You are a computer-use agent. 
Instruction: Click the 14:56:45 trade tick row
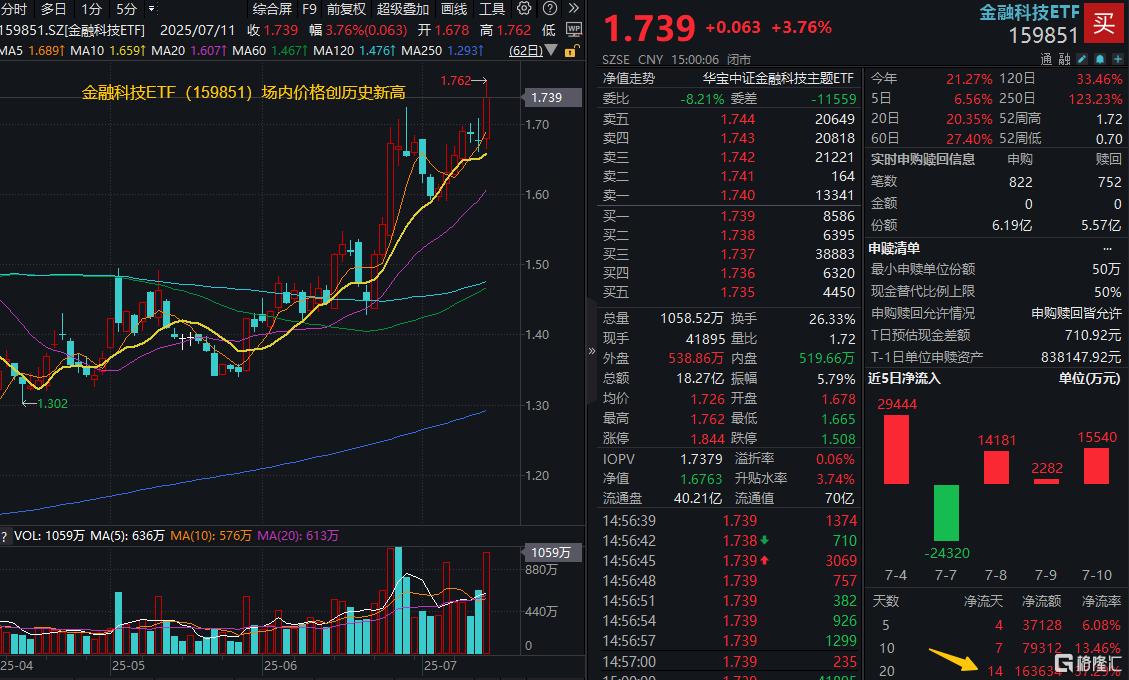click(729, 560)
